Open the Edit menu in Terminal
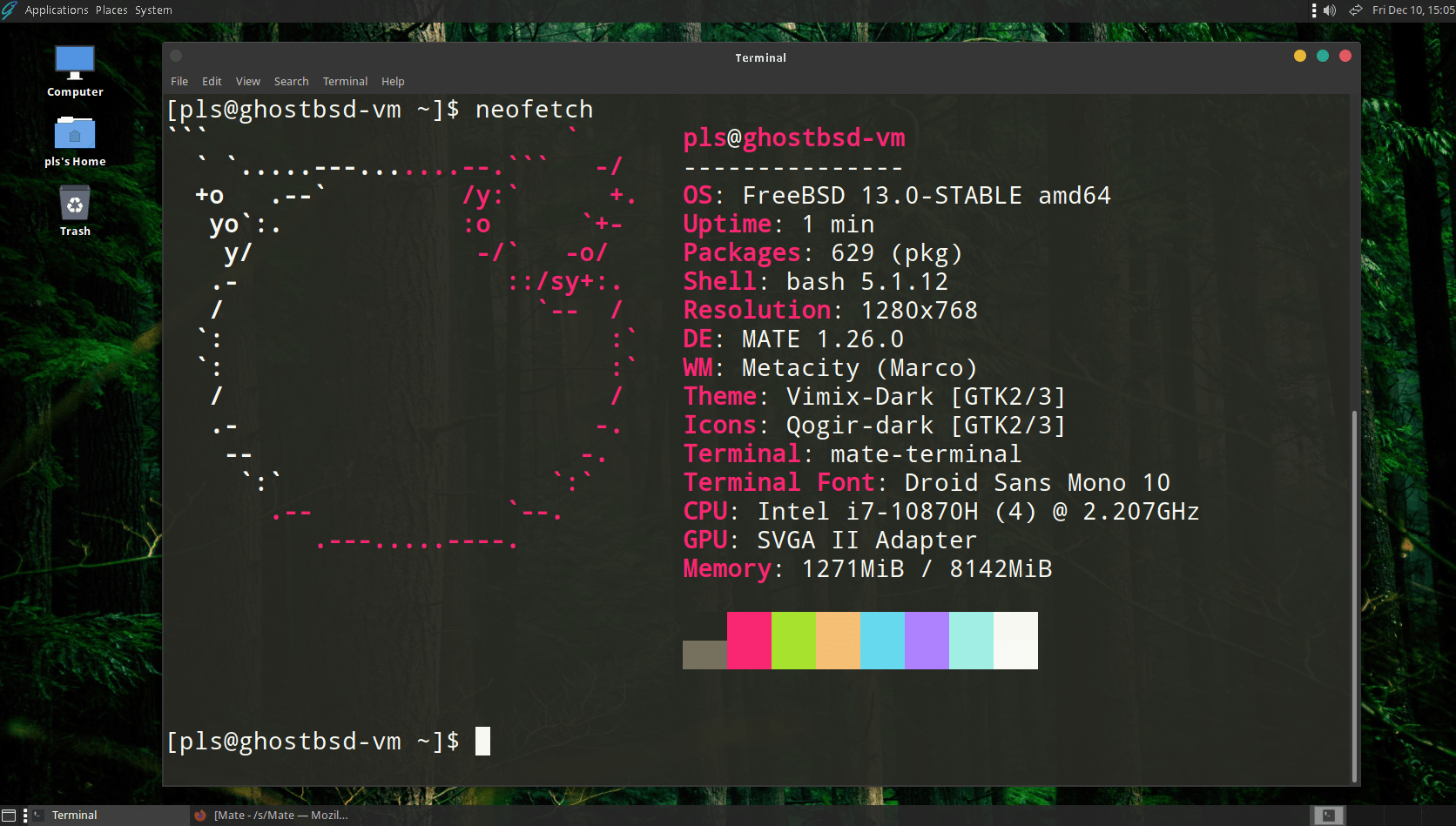The width and height of the screenshot is (1456, 826). pyautogui.click(x=212, y=81)
